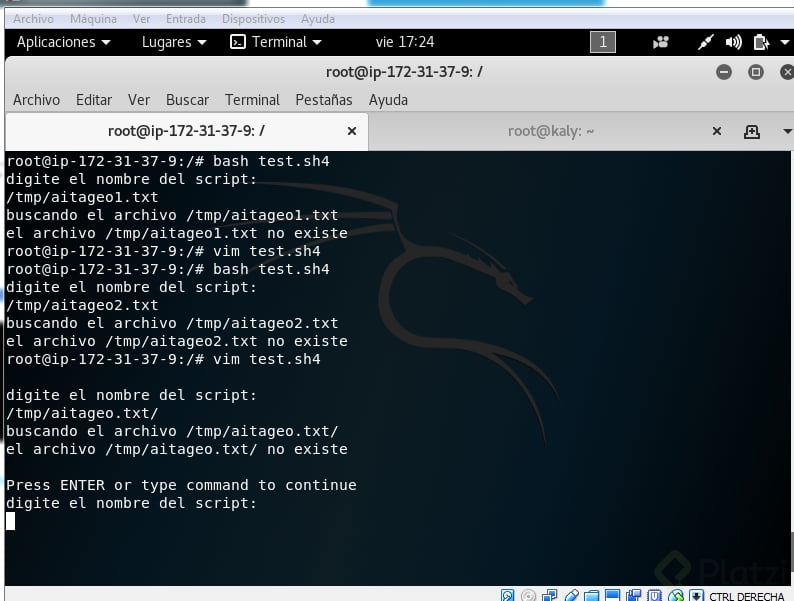Open the Aplicaciones menu
The height and width of the screenshot is (601, 794).
(x=63, y=42)
